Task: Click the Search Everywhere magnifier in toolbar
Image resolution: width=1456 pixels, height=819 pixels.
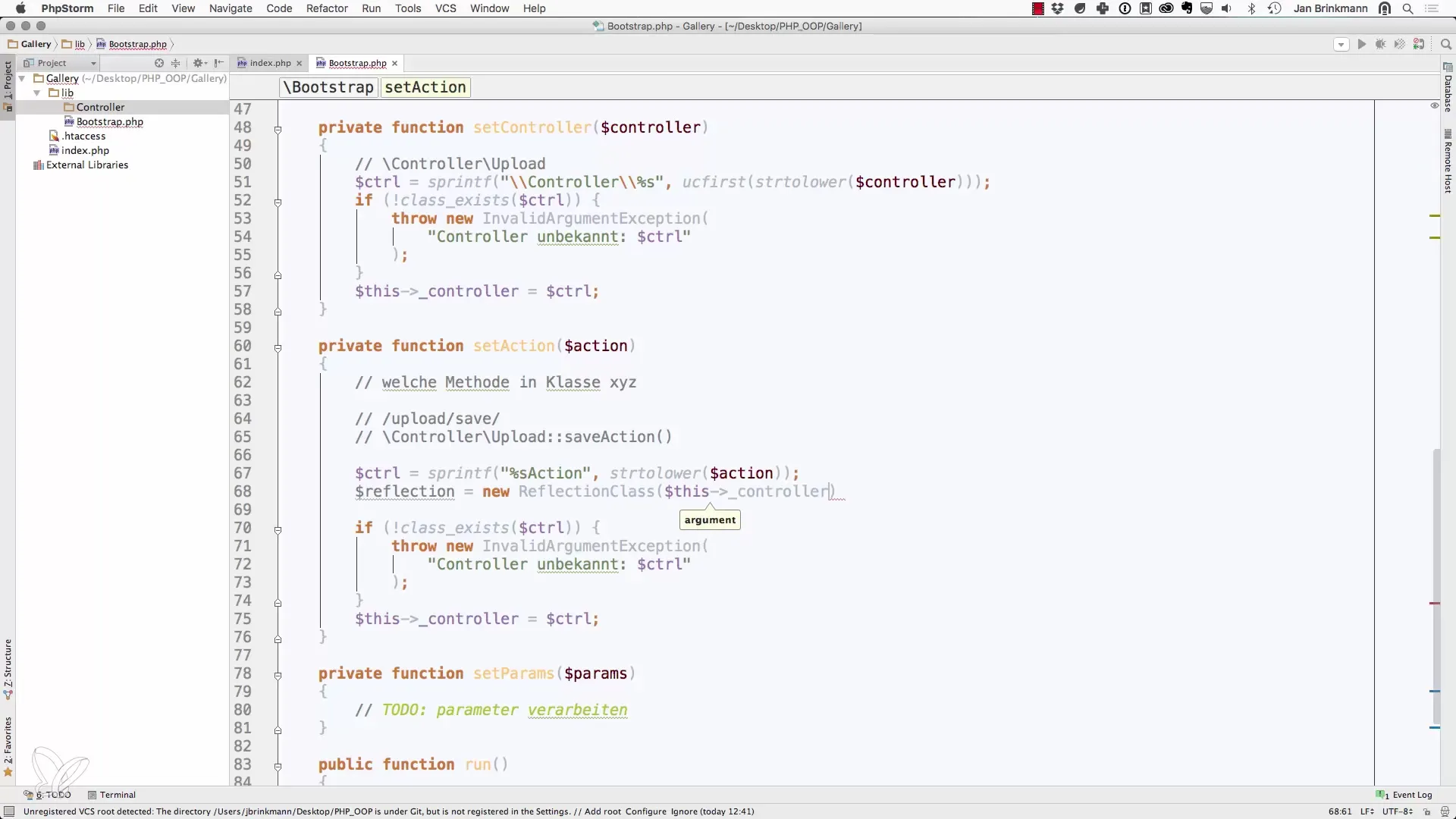Action: click(1445, 45)
